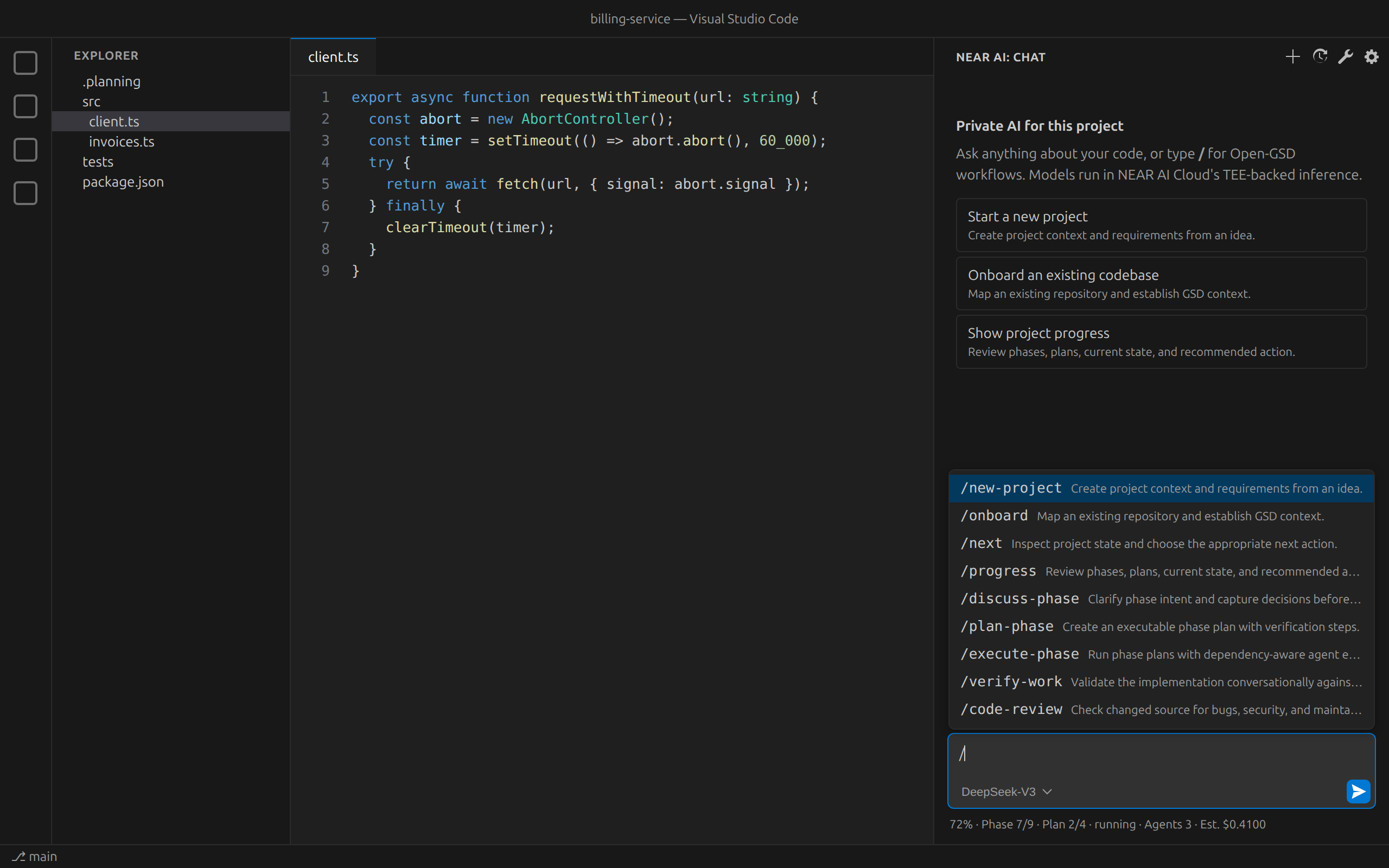Viewport: 1389px width, 868px height.
Task: Click line number 5 in the editor
Action: (x=325, y=184)
